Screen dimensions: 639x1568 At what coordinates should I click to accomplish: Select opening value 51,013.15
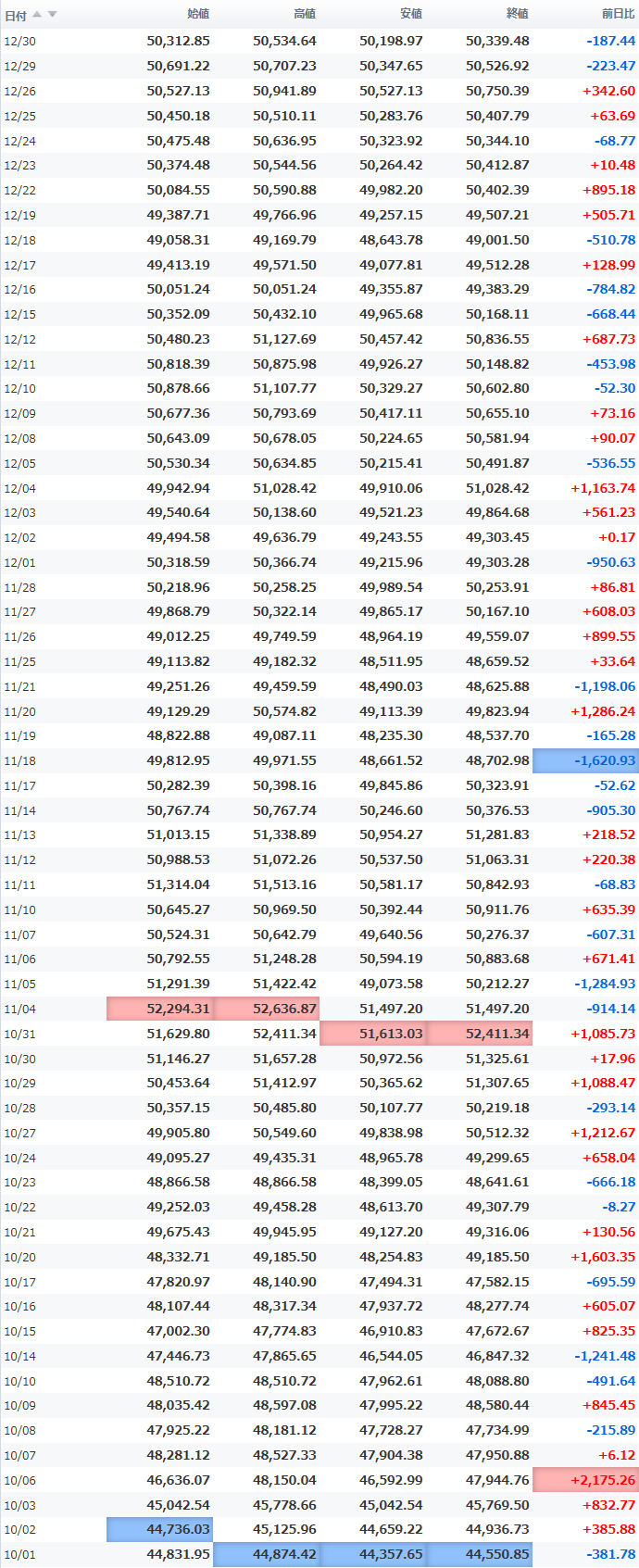[x=178, y=834]
